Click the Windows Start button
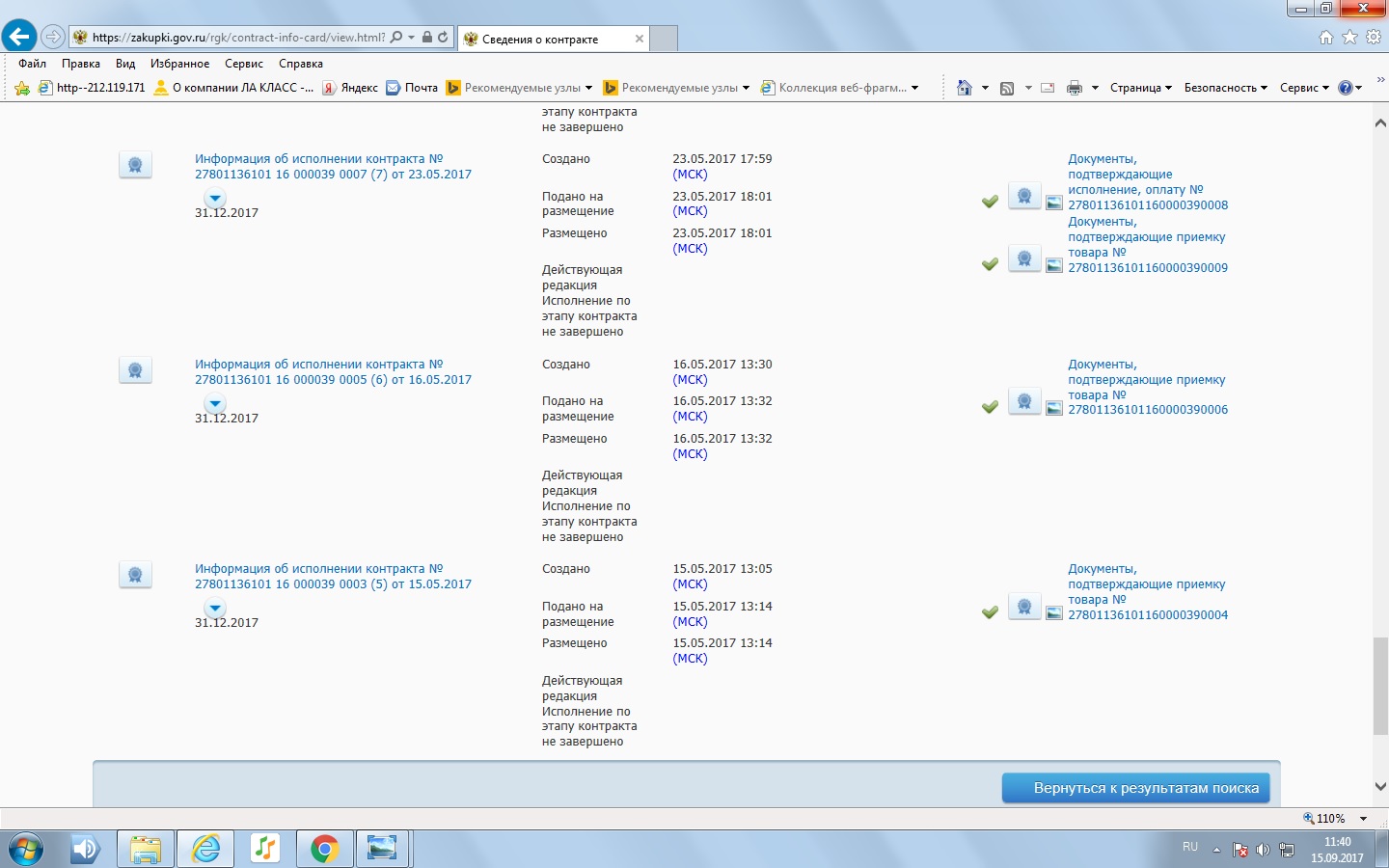Image resolution: width=1389 pixels, height=868 pixels. click(x=26, y=849)
